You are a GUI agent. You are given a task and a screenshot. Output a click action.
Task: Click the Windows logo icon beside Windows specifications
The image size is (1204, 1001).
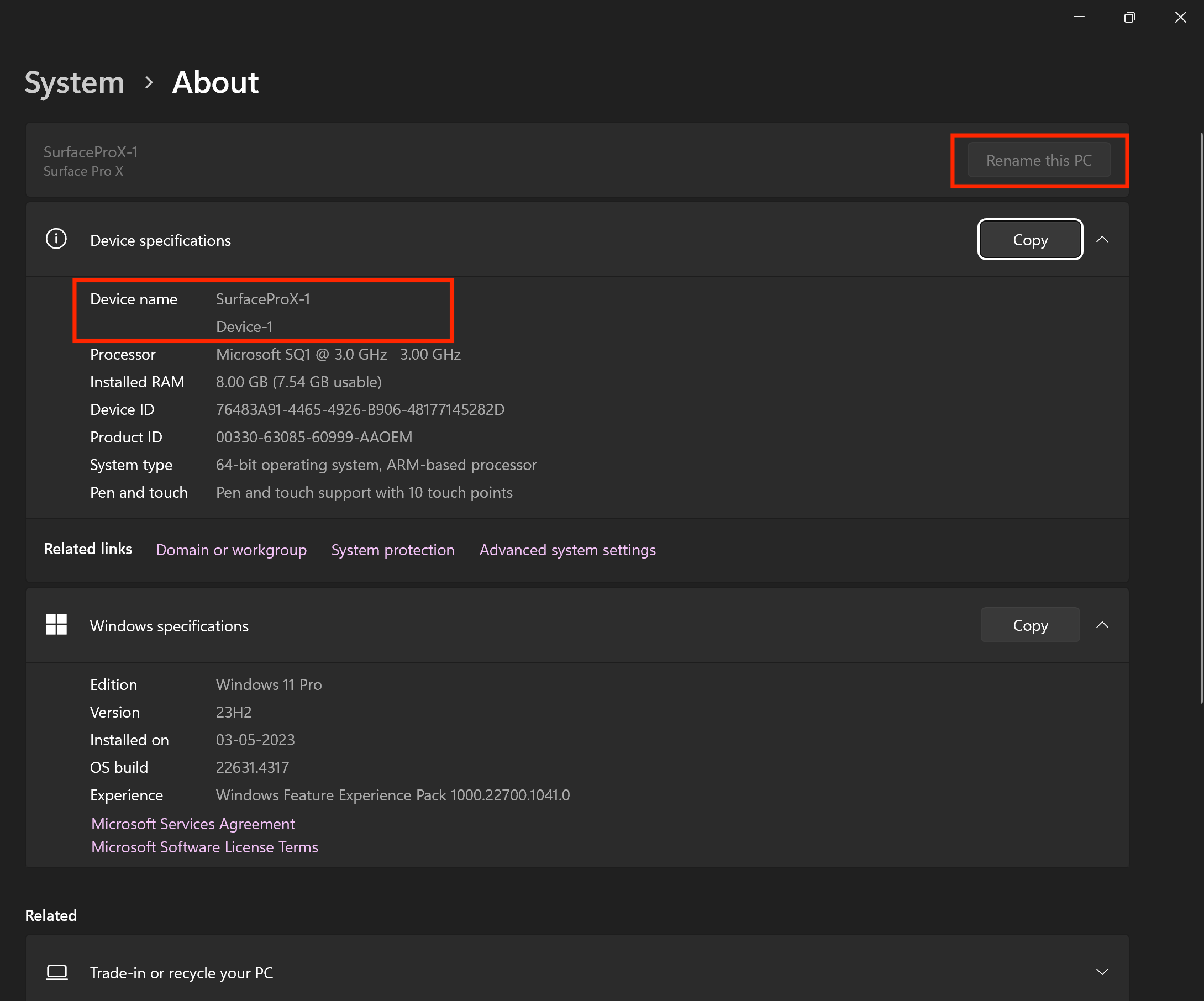pos(56,624)
